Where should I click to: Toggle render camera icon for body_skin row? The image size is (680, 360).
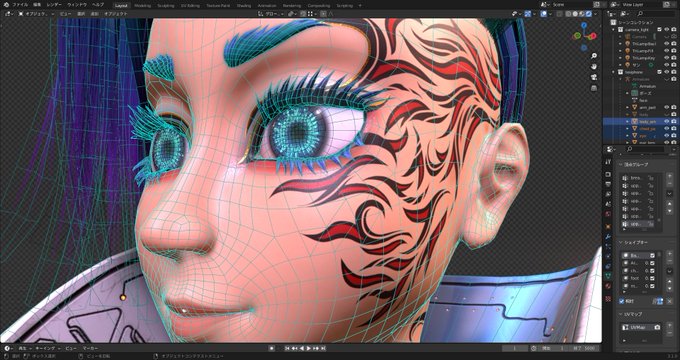674,121
